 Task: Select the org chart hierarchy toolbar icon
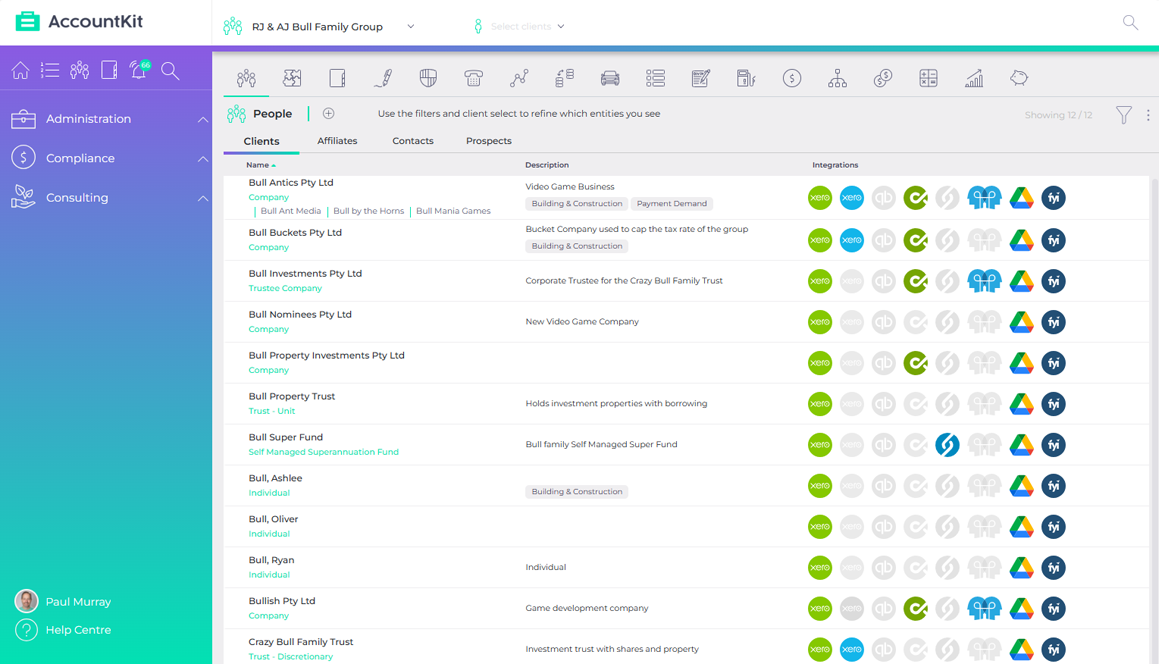pyautogui.click(x=837, y=78)
